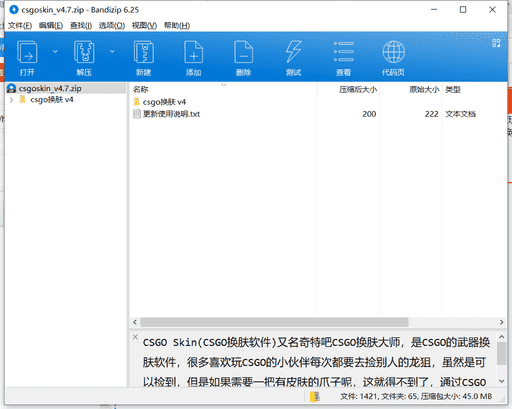Click the original size value 222
This screenshot has width=512, height=409.
(431, 114)
